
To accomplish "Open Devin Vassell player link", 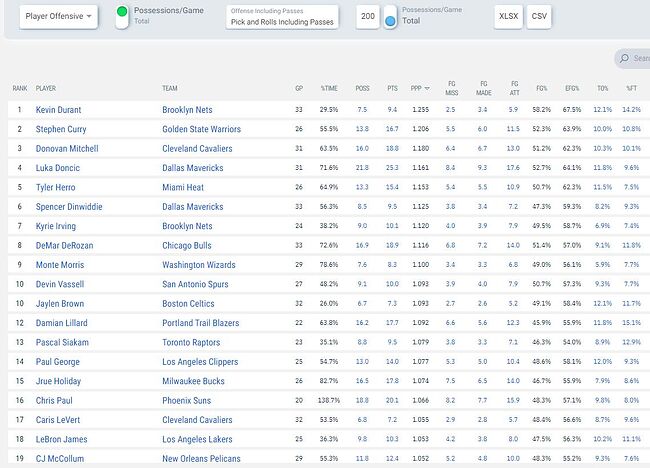I will coord(60,284).
